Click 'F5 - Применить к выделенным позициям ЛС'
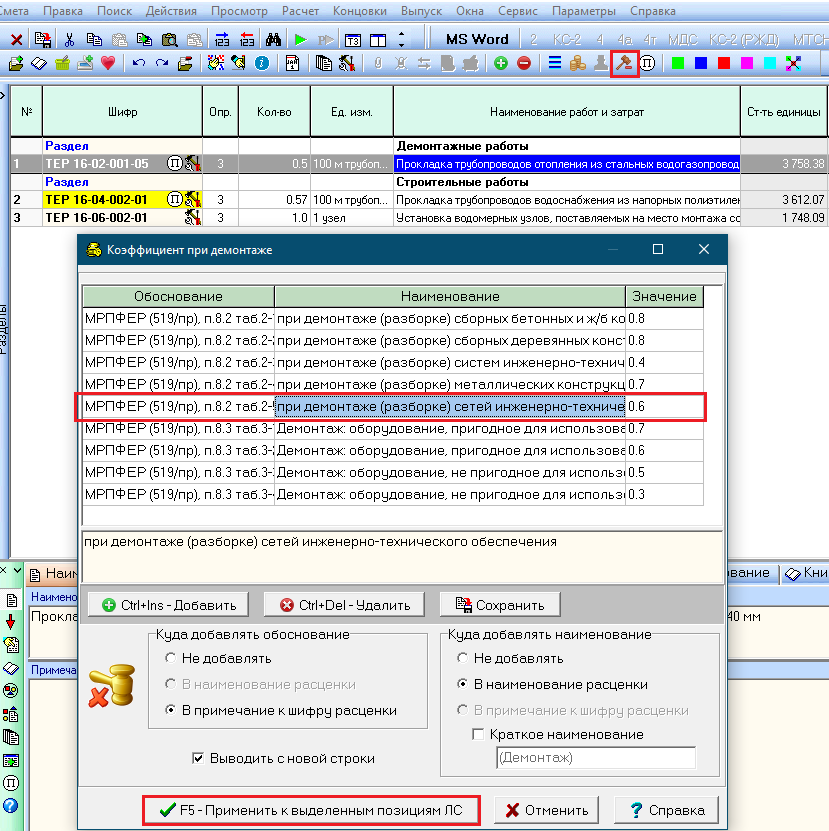This screenshot has width=829, height=831. pos(311,810)
